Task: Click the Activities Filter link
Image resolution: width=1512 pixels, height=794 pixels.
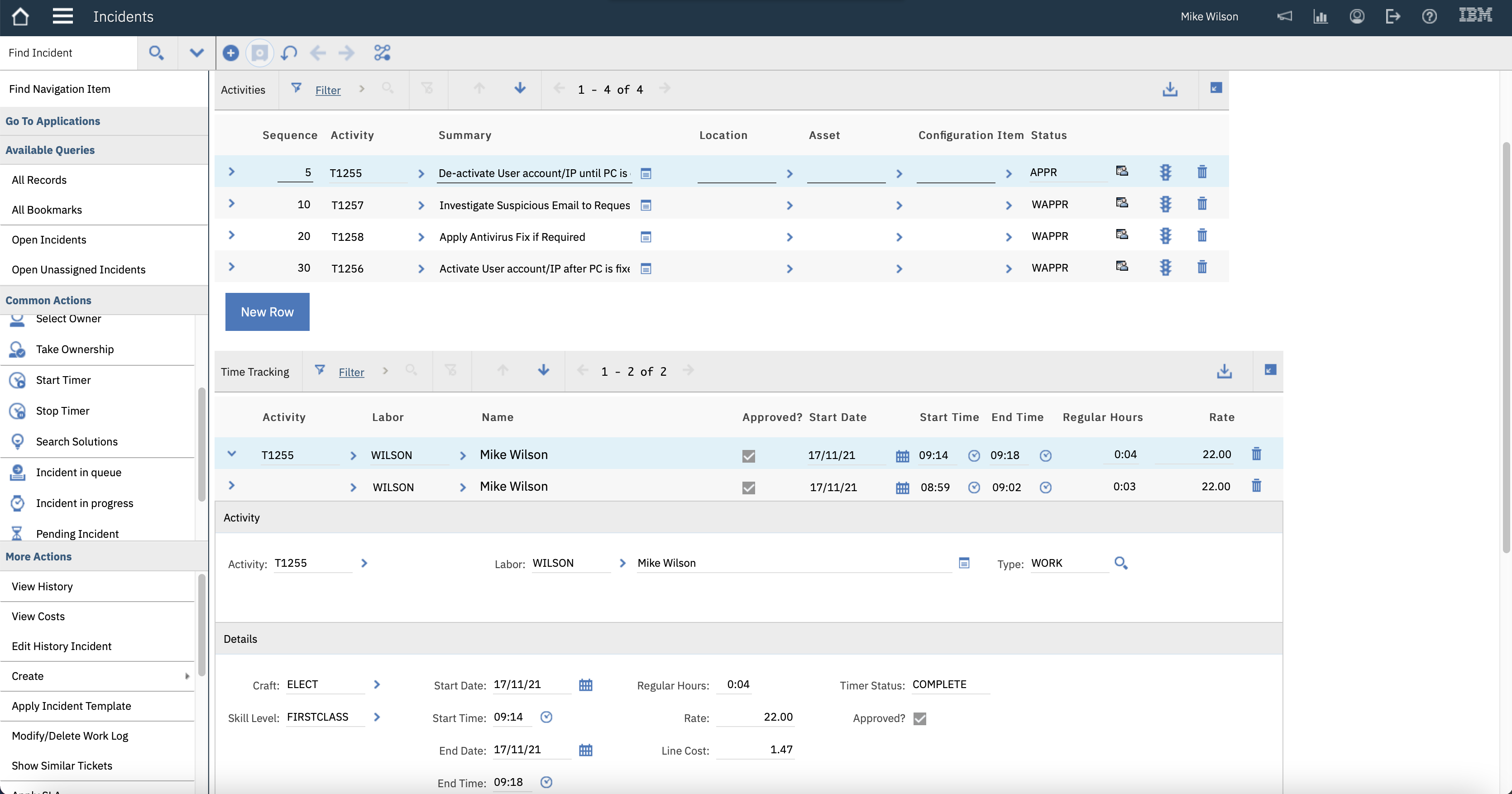Action: 327,91
